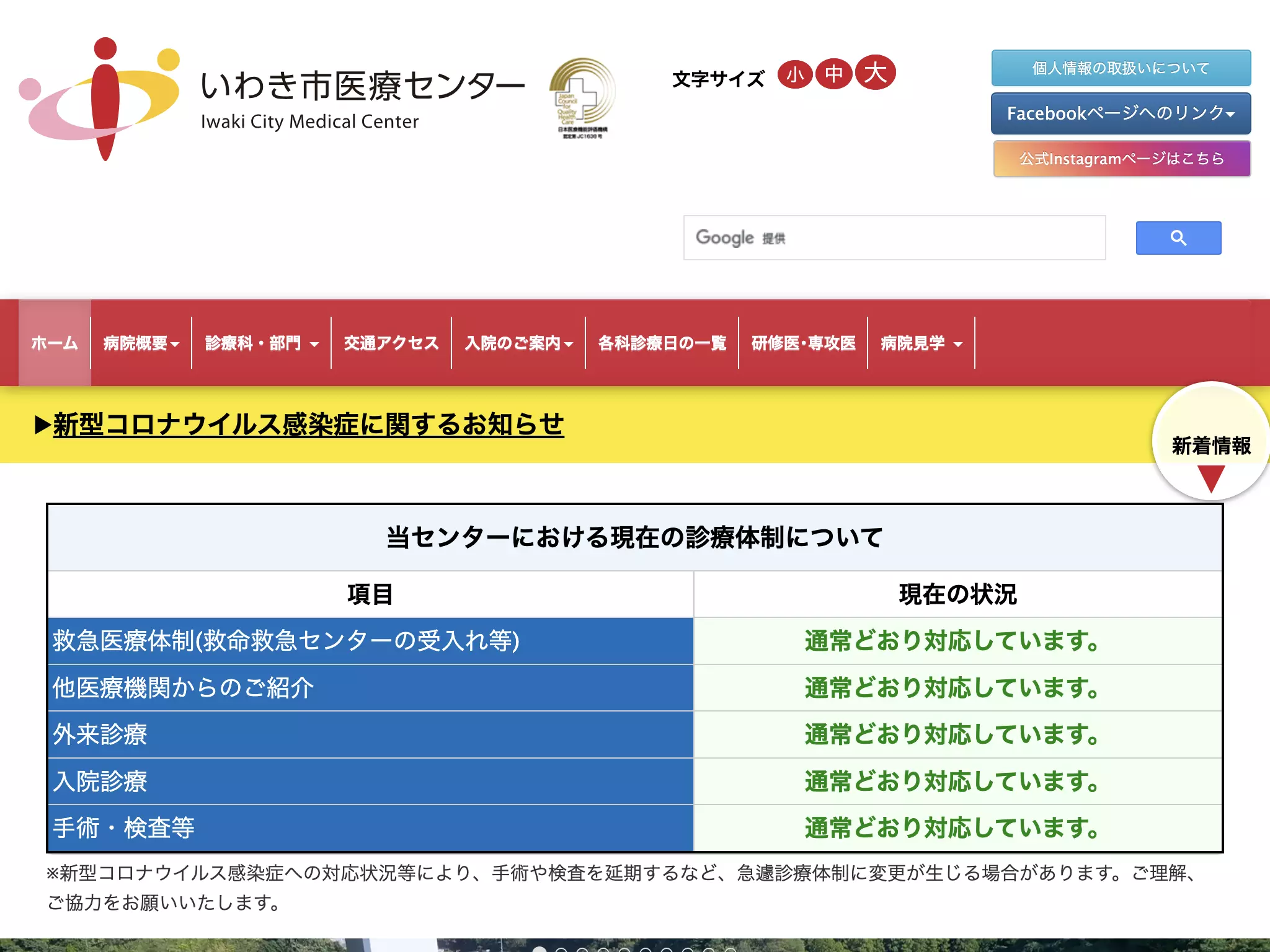
Task: Click 入院診療 row label
Action: point(370,782)
